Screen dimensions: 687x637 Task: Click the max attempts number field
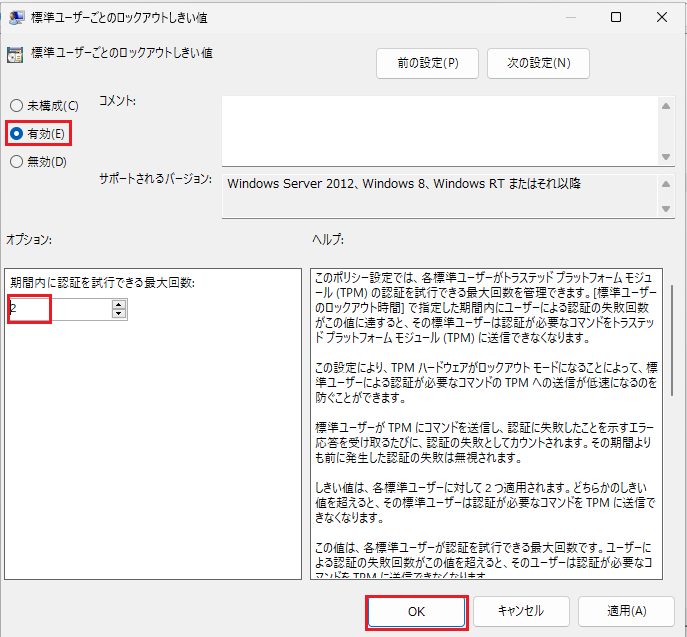(x=60, y=309)
